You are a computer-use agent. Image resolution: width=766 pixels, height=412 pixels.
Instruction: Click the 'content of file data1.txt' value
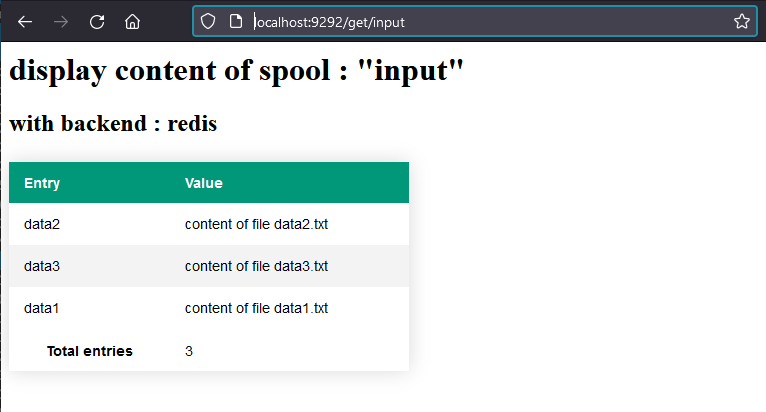(256, 308)
